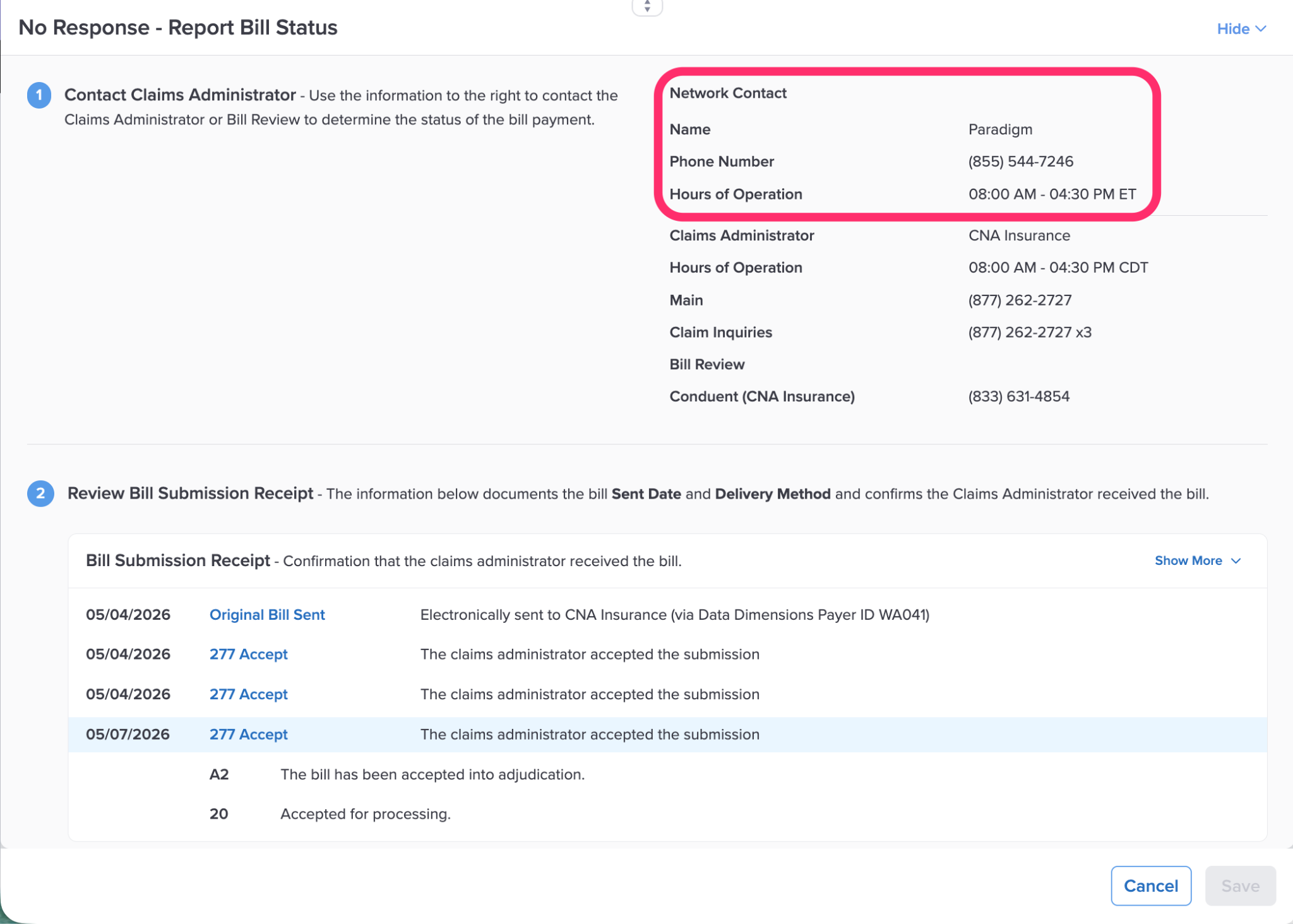Expand Show More in Bill Submission Receipt
This screenshot has width=1293, height=924.
pos(1198,560)
